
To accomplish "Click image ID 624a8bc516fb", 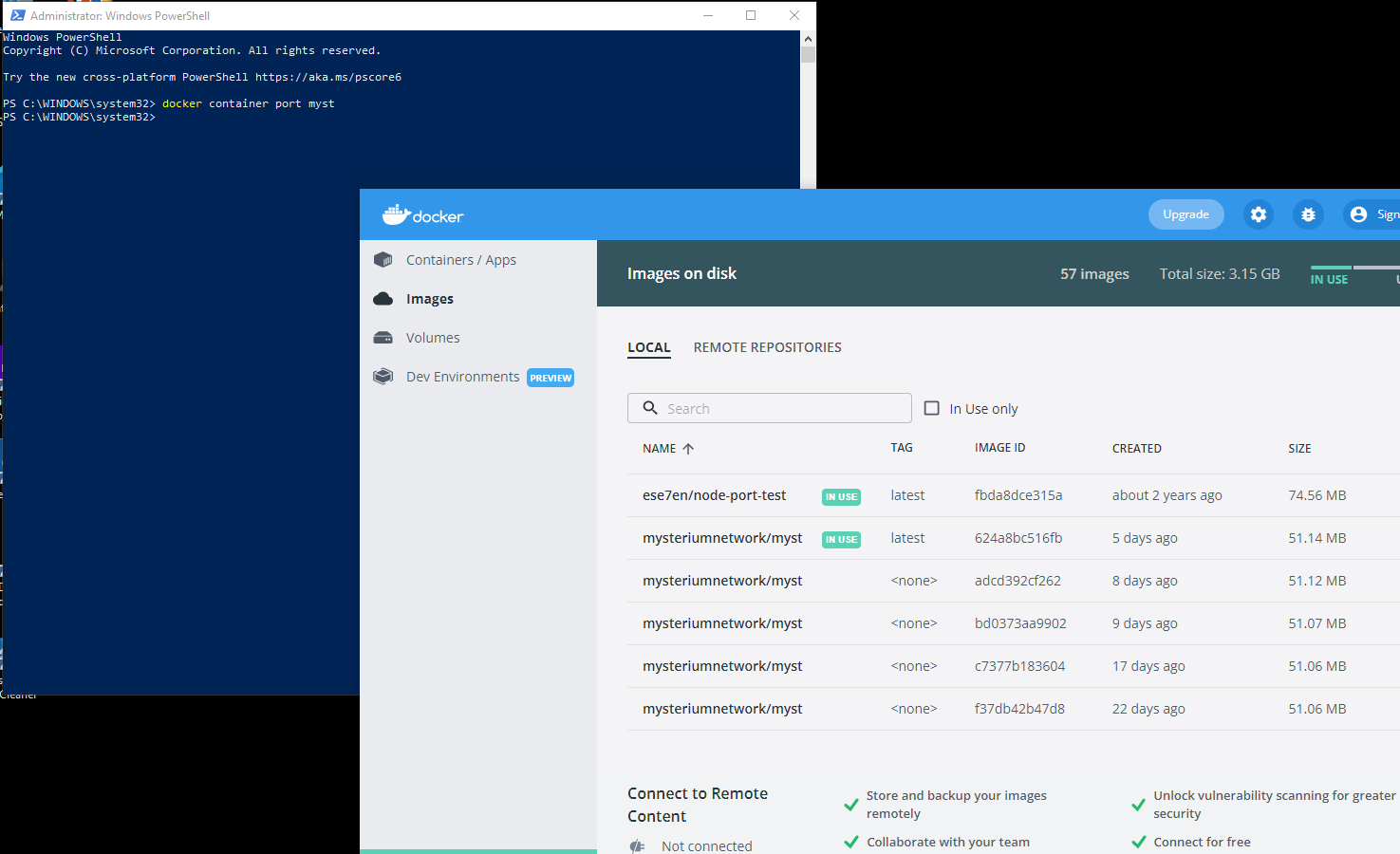I will pyautogui.click(x=1018, y=538).
